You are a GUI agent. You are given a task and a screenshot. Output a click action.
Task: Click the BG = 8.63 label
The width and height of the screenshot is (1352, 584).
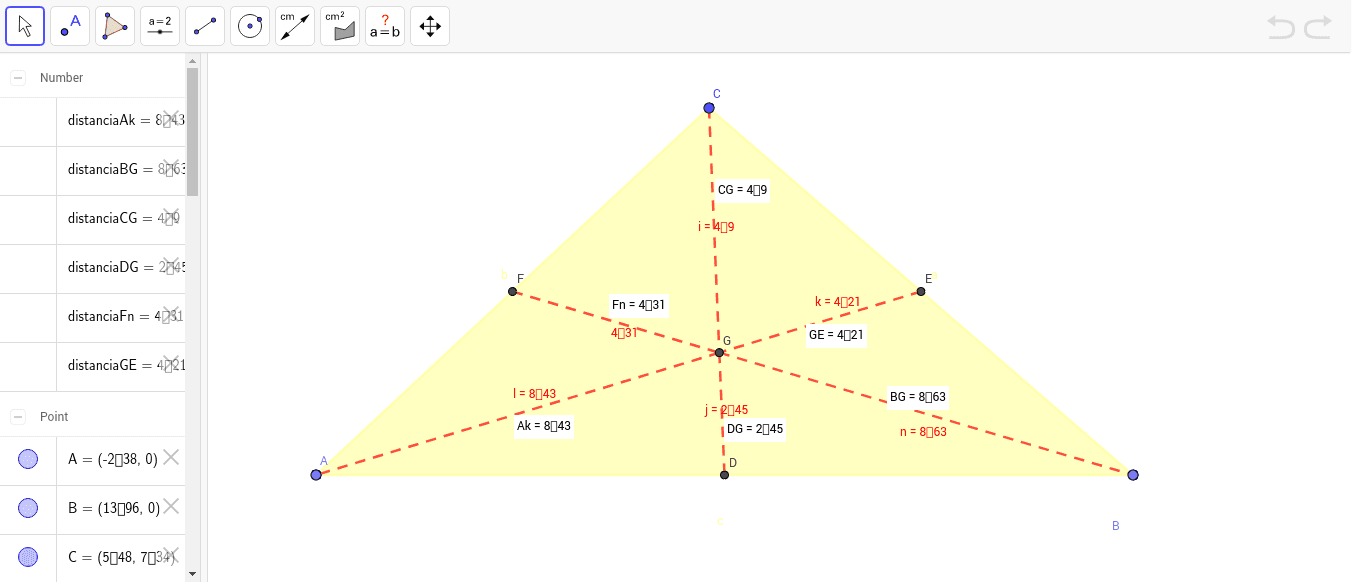918,397
